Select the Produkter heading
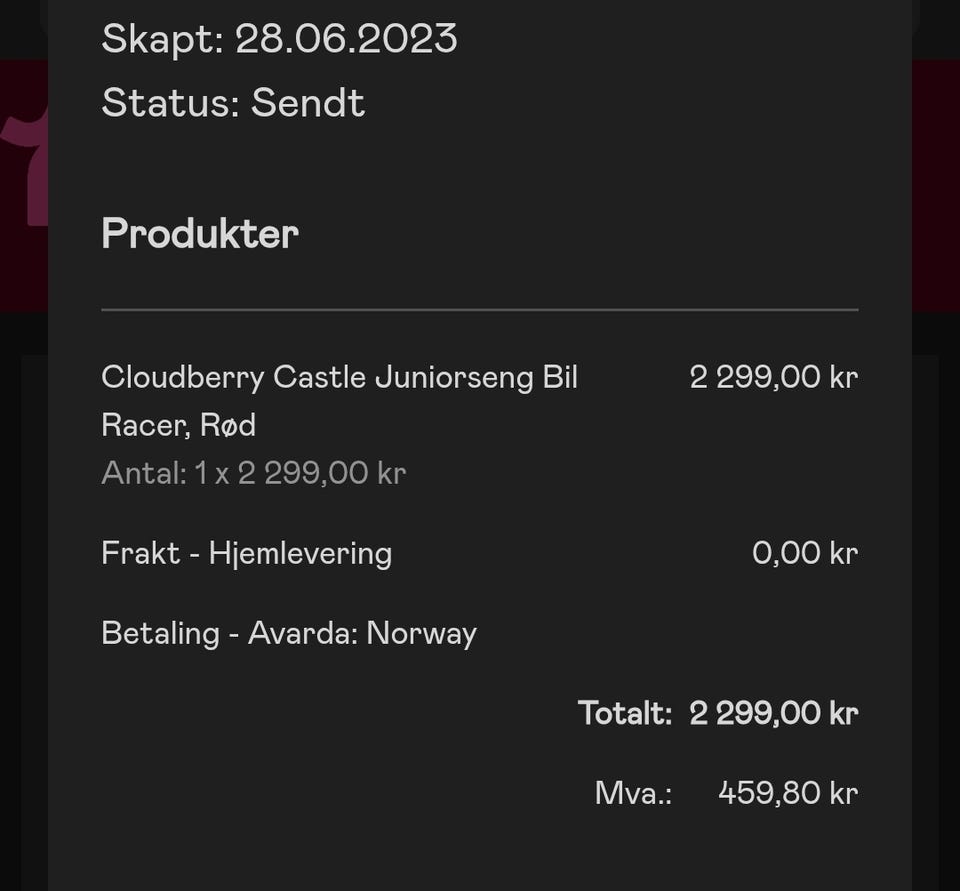Viewport: 960px width, 891px height. click(x=200, y=234)
